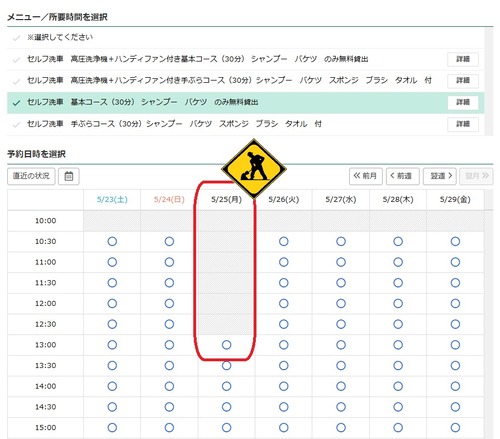Open the calendar date picker icon
The height and width of the screenshot is (439, 500).
(x=69, y=176)
